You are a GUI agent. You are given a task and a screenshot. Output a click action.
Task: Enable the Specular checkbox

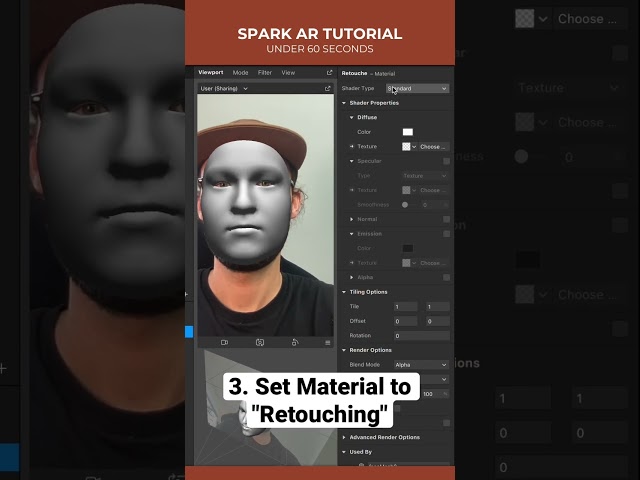click(x=447, y=161)
